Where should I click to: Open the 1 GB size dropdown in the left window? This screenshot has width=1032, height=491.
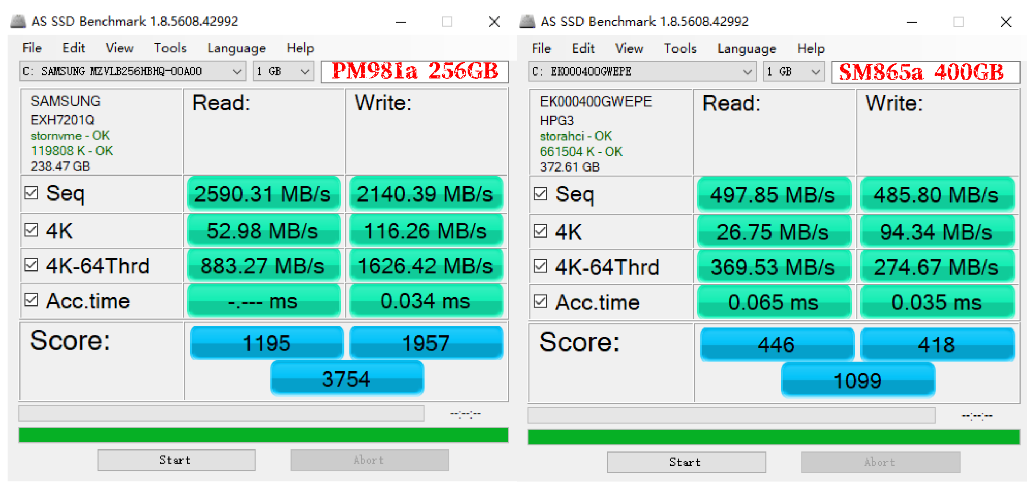pyautogui.click(x=283, y=71)
